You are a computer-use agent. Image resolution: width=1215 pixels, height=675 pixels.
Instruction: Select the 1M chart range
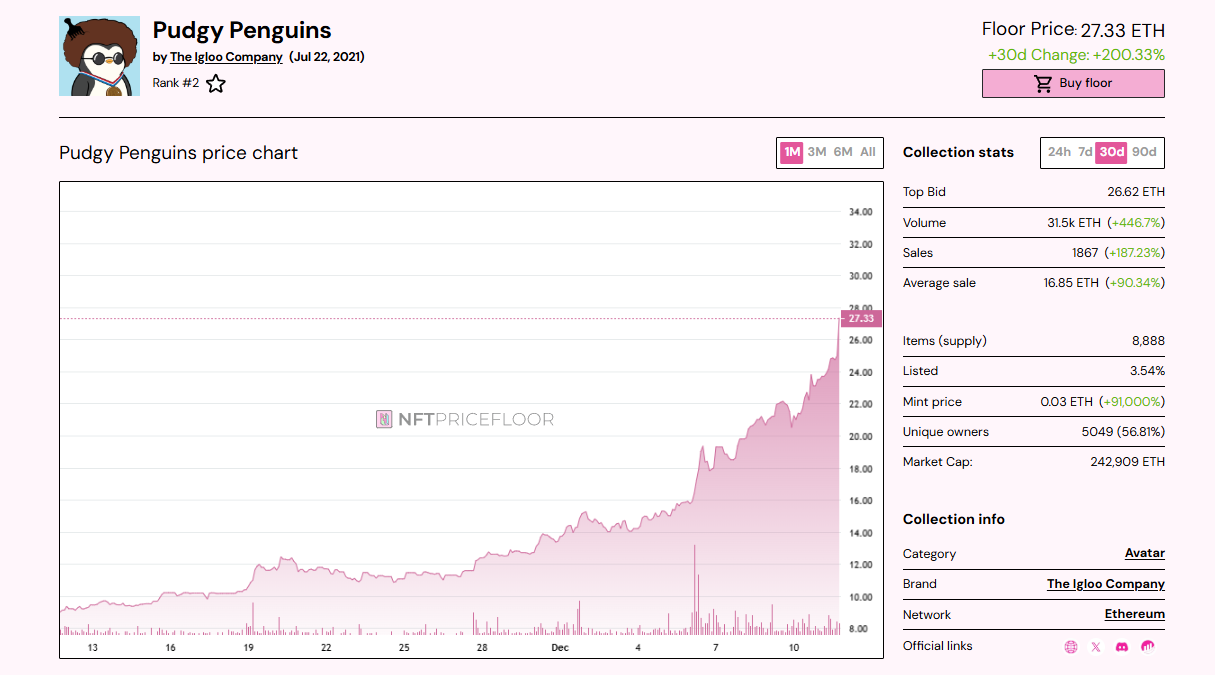tap(792, 152)
